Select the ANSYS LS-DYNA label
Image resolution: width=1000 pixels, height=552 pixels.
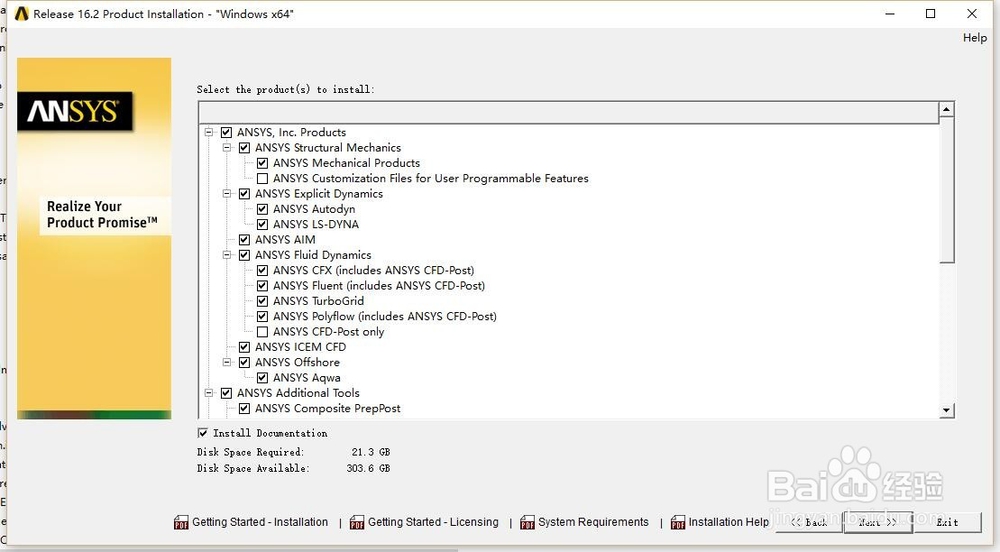click(316, 224)
